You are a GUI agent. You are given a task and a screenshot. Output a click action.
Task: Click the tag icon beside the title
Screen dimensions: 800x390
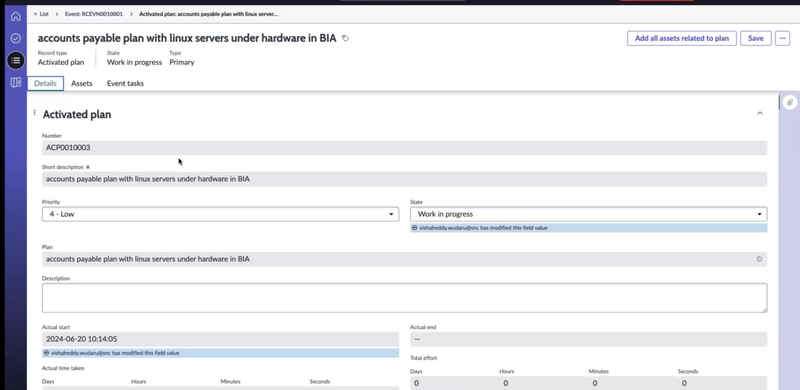[x=345, y=38]
